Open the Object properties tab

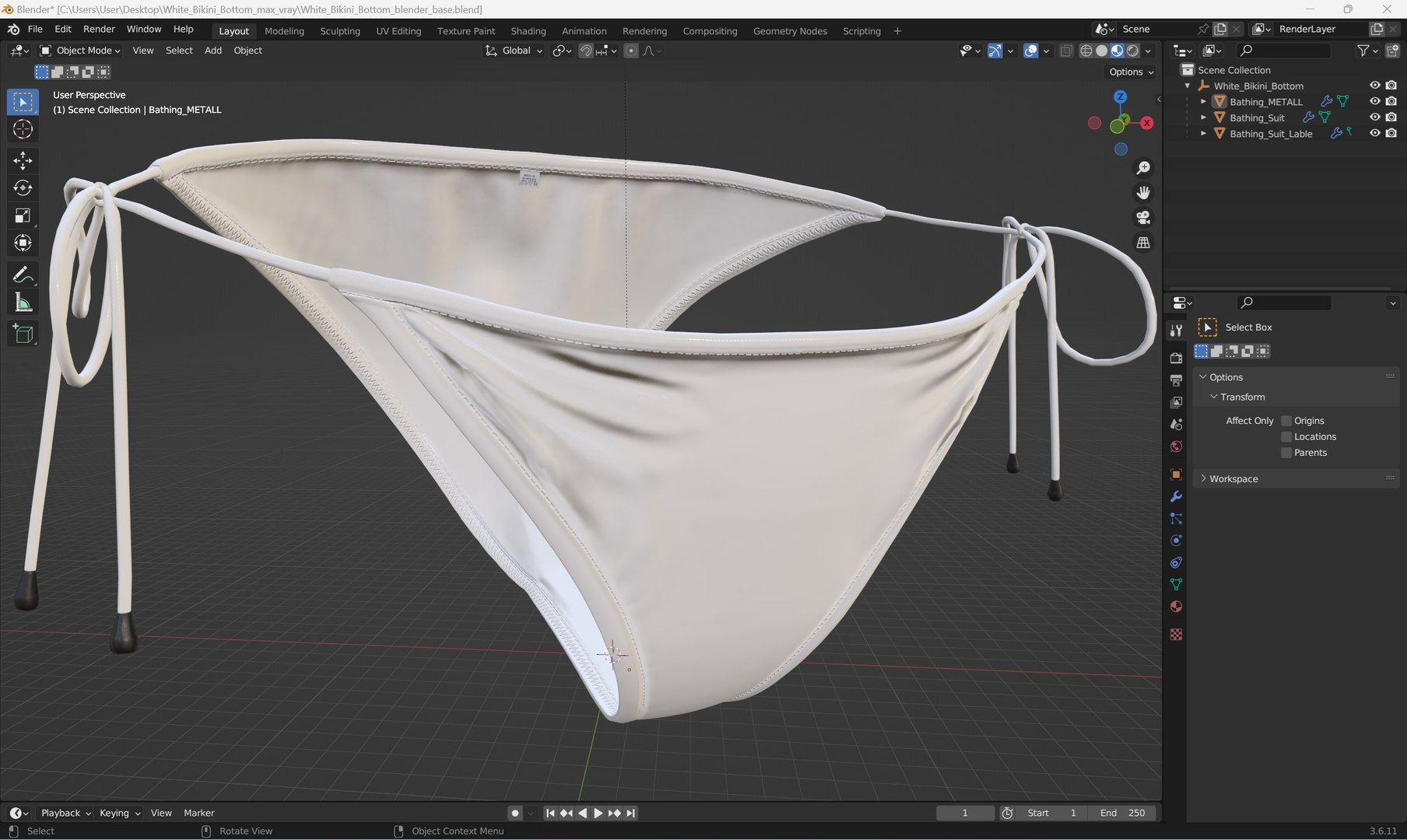[x=1176, y=474]
